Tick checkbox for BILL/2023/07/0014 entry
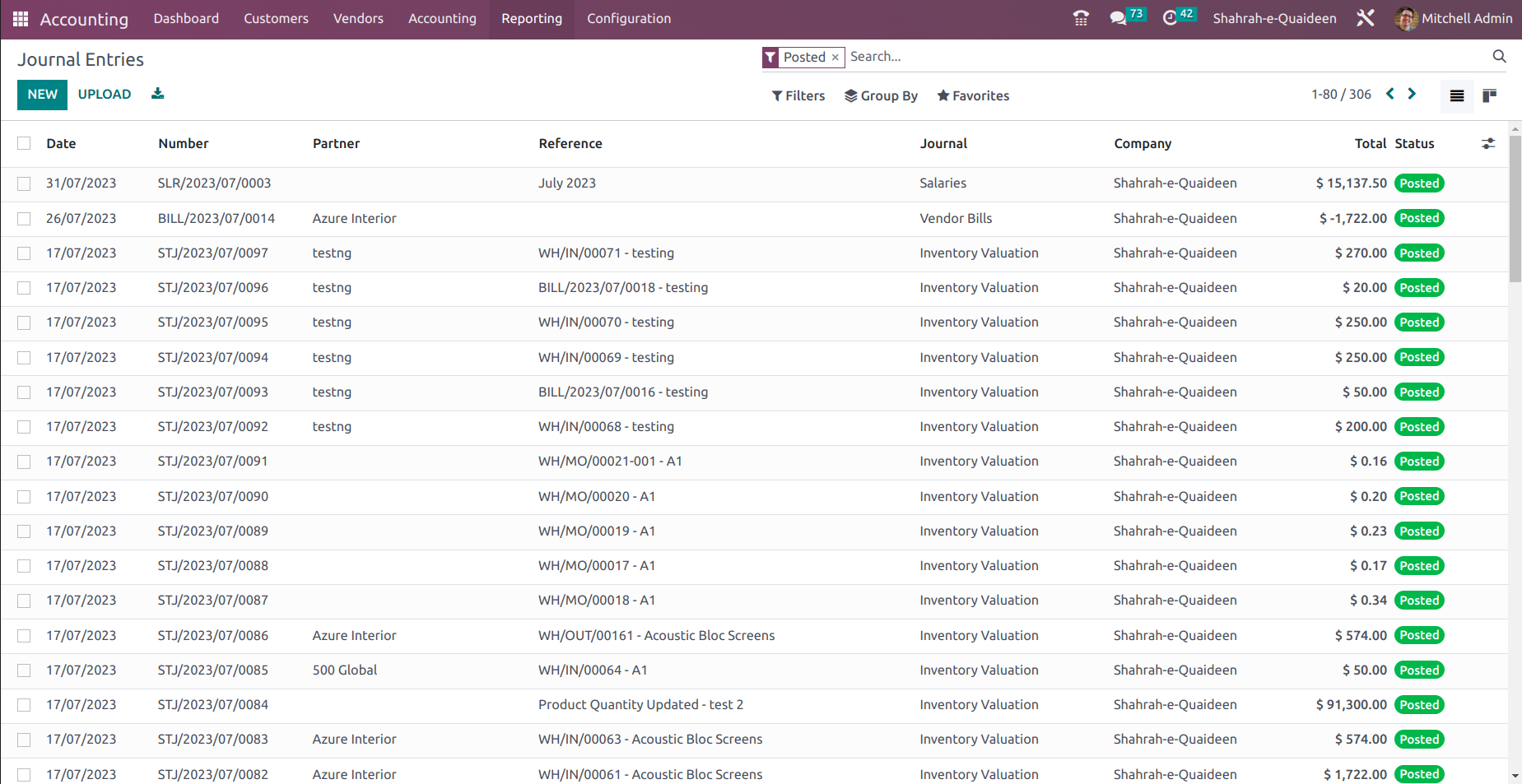 tap(24, 219)
